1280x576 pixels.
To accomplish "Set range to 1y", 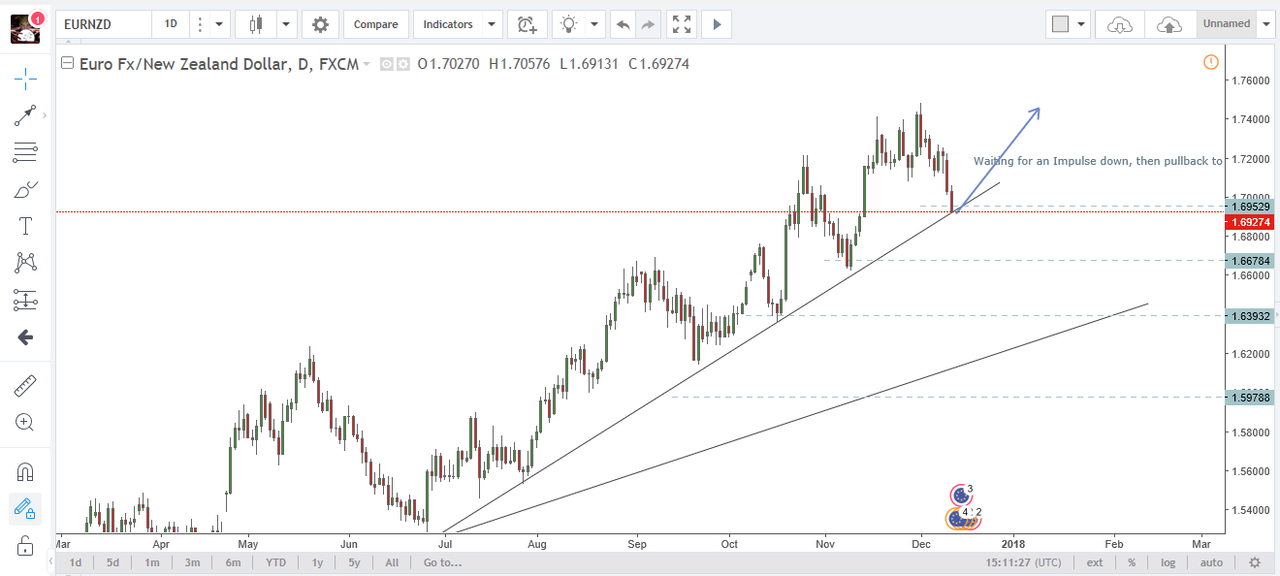I will [x=317, y=563].
